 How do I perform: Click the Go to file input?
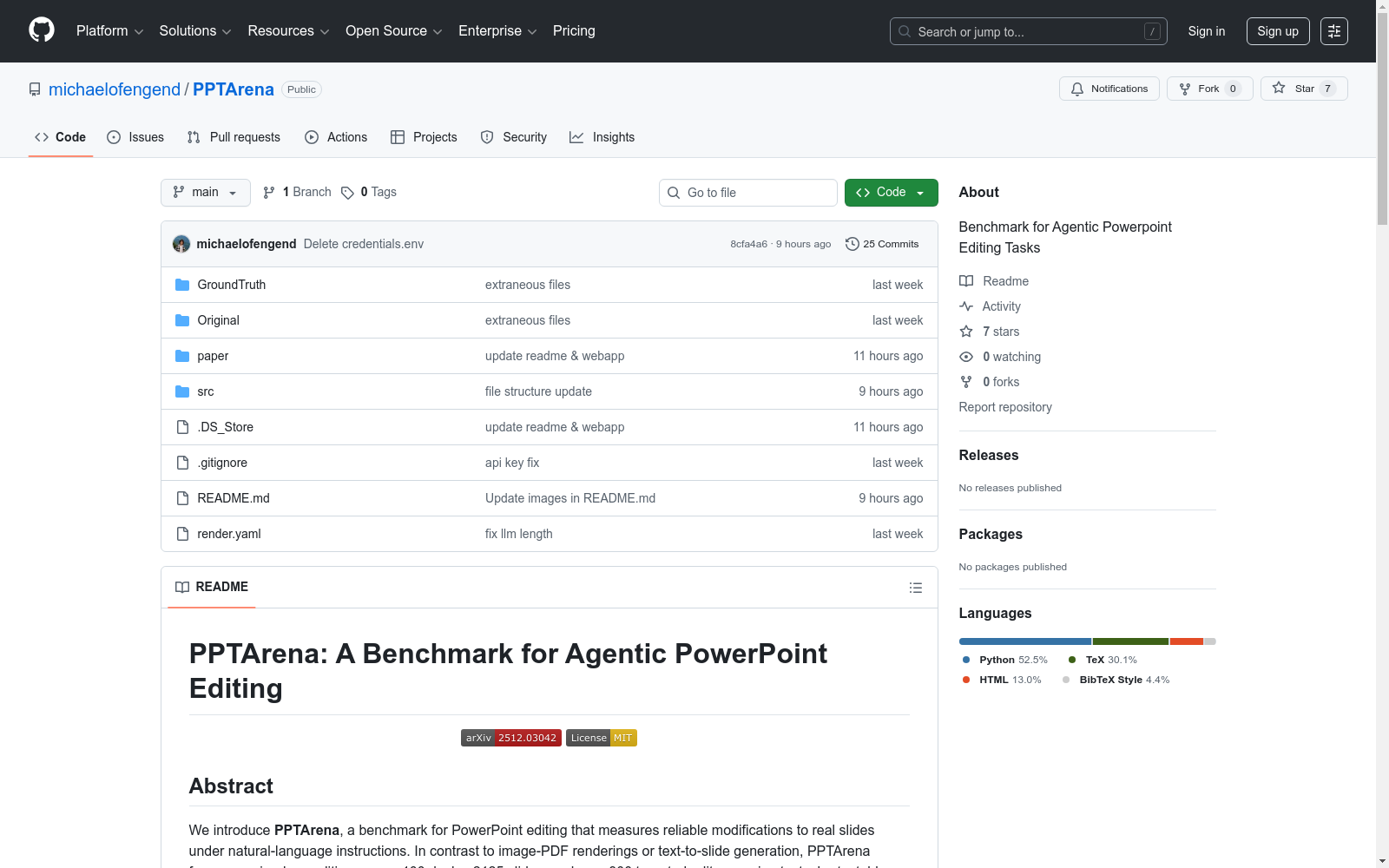(748, 193)
